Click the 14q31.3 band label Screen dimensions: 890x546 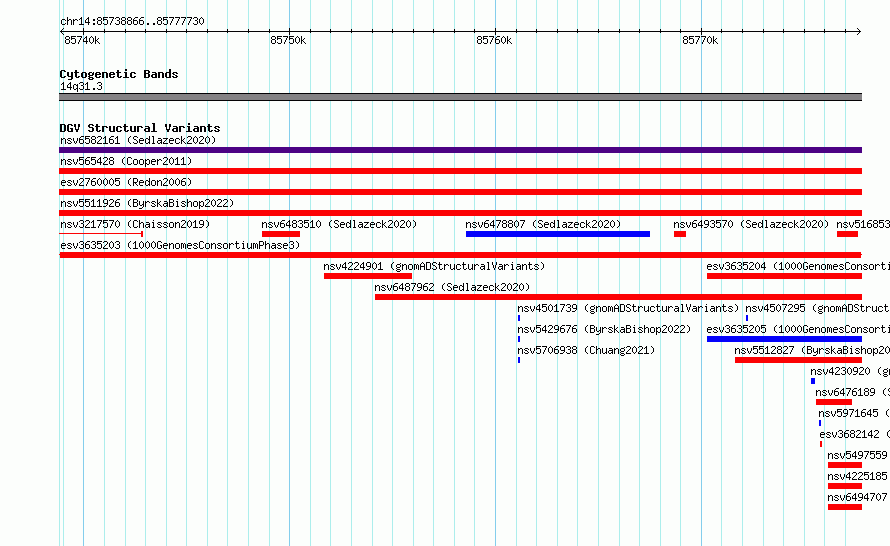click(x=81, y=86)
